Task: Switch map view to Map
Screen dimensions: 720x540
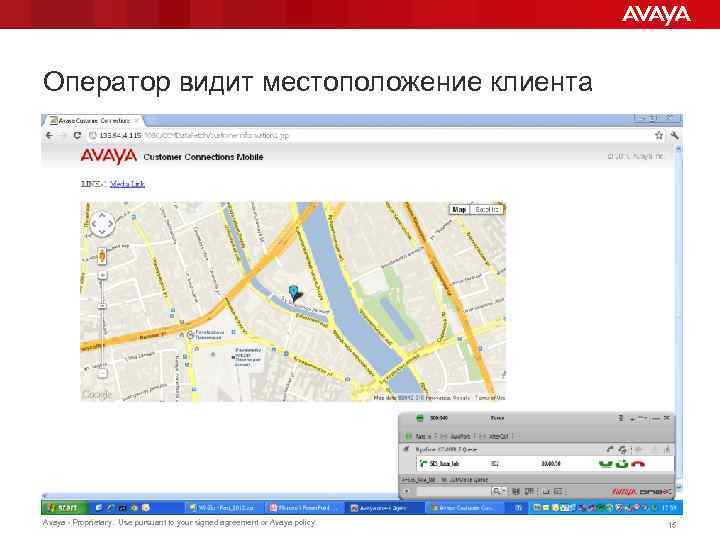Action: click(x=459, y=209)
